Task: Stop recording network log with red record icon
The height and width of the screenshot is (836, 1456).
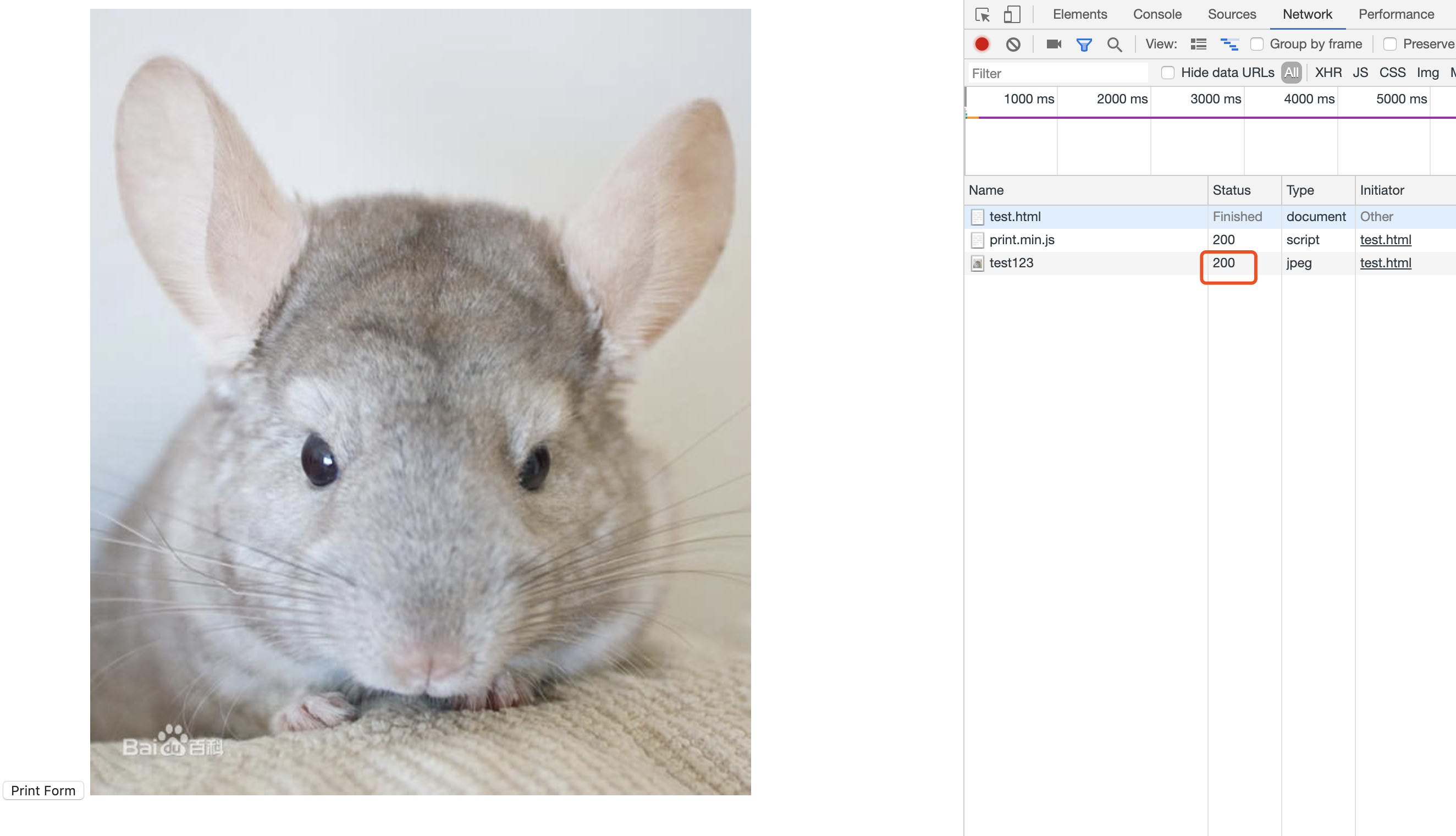Action: click(982, 43)
